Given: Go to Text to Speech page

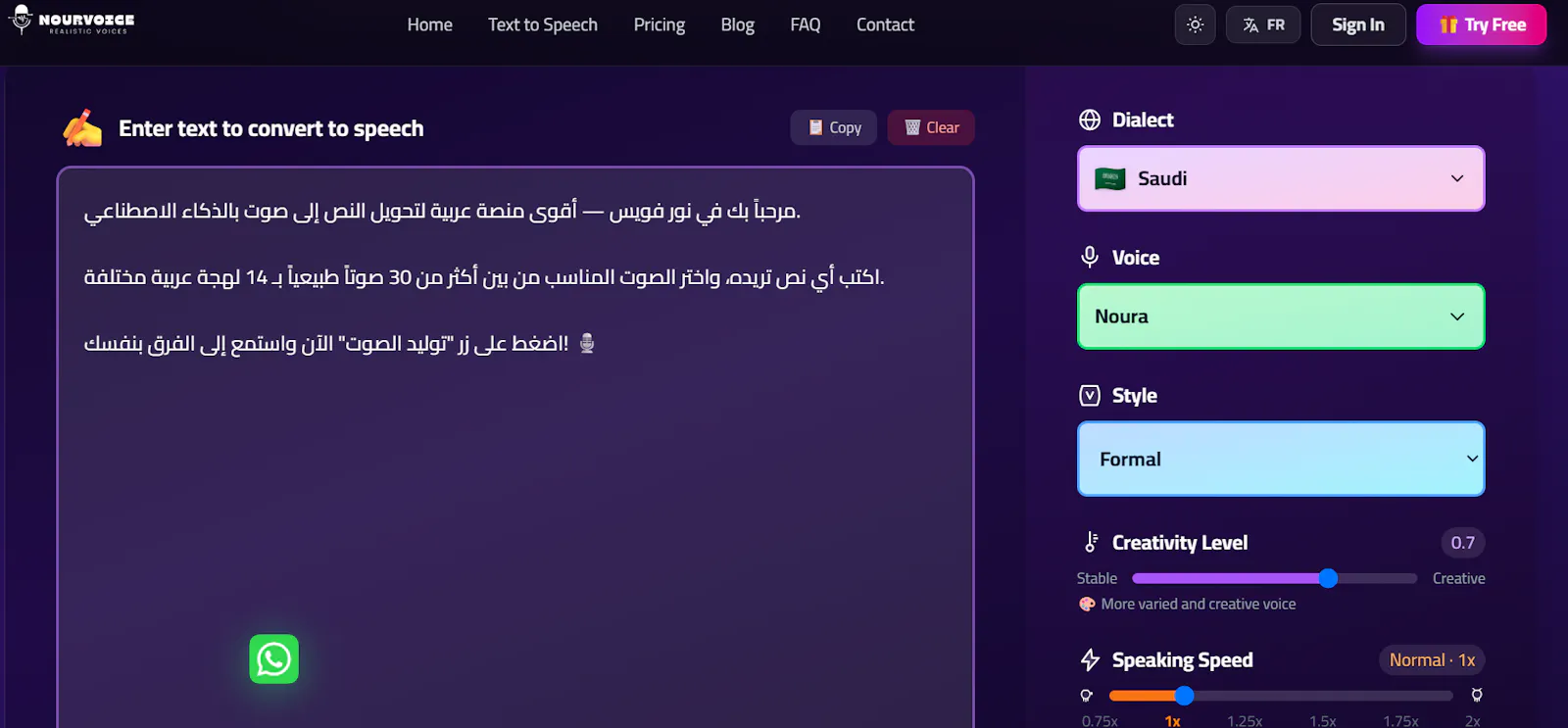Looking at the screenshot, I should click(x=543, y=24).
